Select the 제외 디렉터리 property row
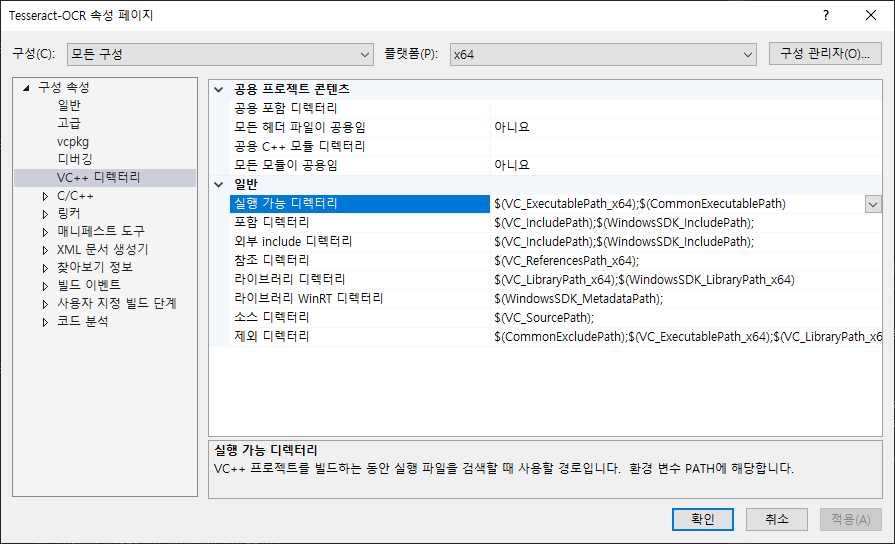The width and height of the screenshot is (895, 544). coord(360,337)
